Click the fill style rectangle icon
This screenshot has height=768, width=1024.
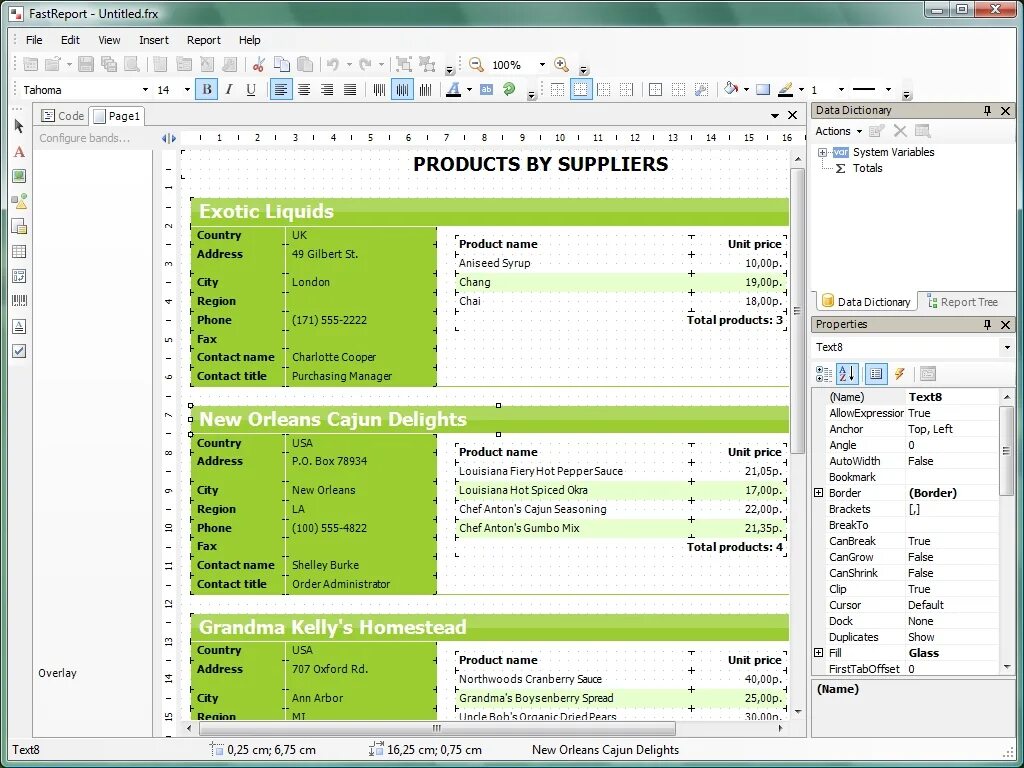coord(763,89)
